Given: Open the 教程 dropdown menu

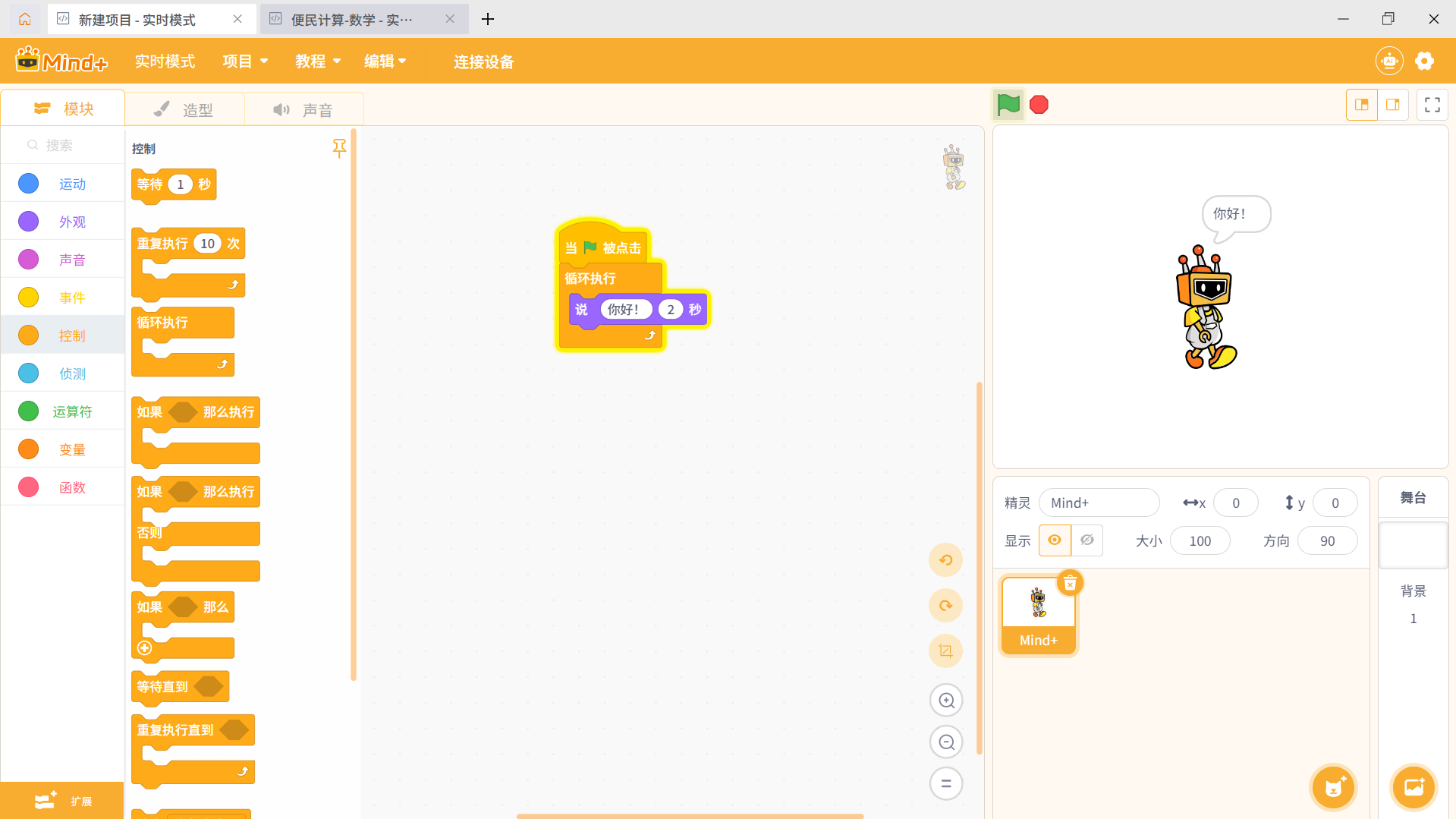Looking at the screenshot, I should coord(317,61).
